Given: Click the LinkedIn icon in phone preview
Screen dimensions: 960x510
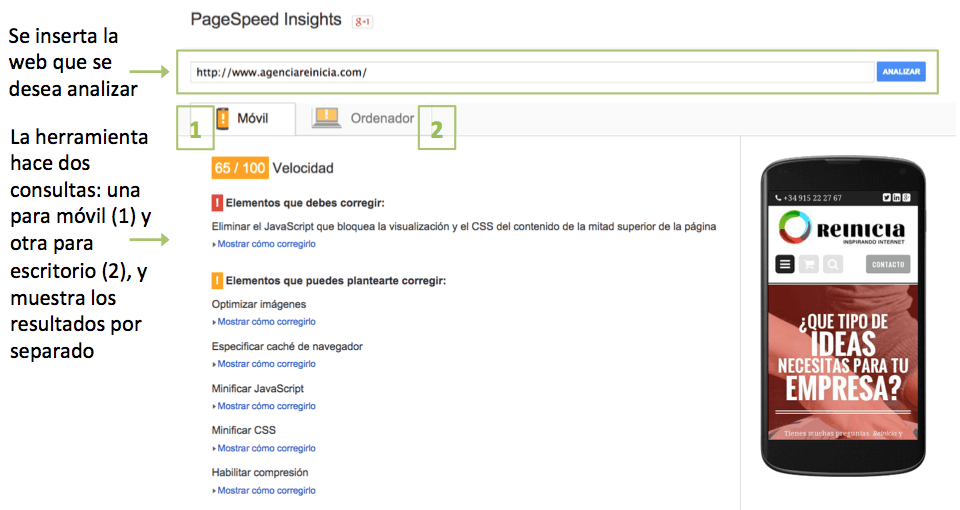Looking at the screenshot, I should coord(897,197).
